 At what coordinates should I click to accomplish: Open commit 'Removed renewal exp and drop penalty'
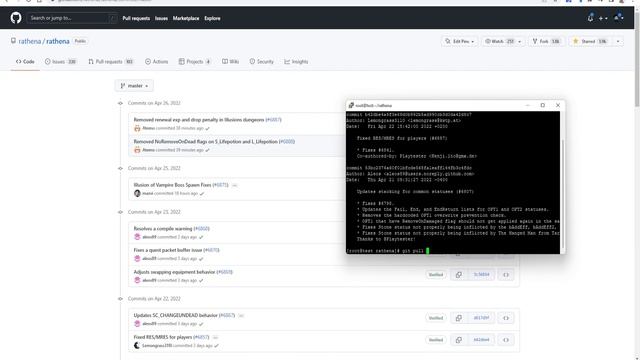pos(199,120)
